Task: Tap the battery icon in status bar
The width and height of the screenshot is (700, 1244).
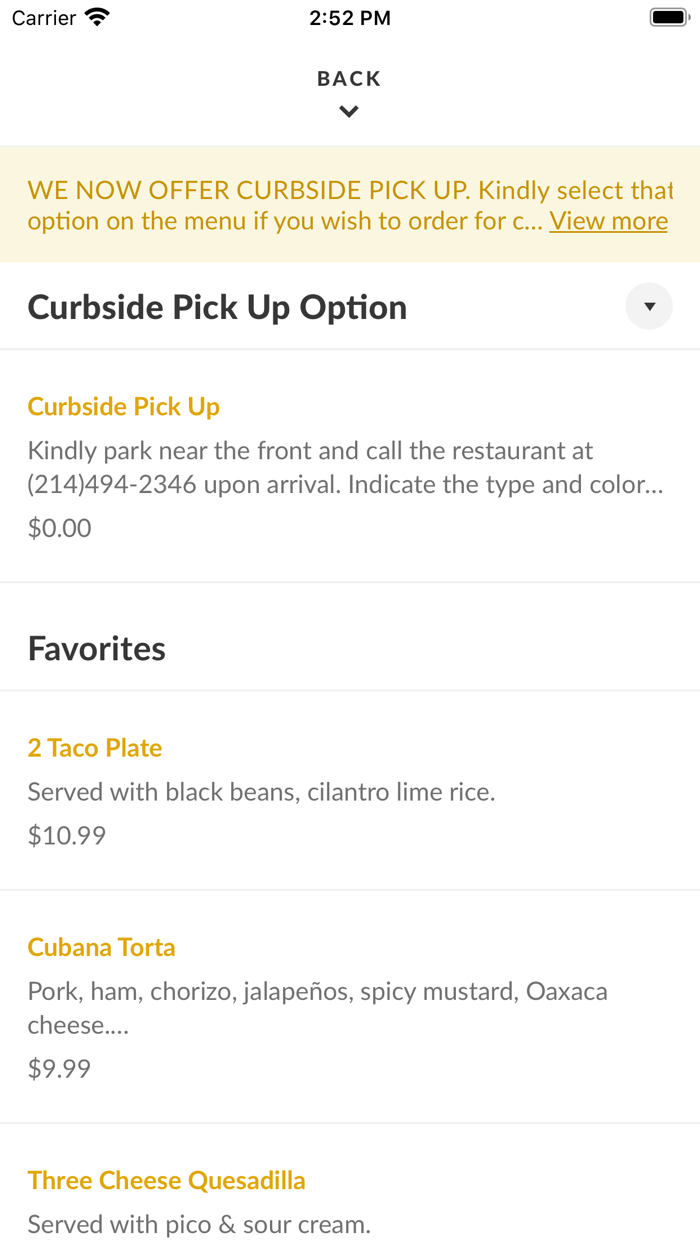Action: tap(667, 18)
